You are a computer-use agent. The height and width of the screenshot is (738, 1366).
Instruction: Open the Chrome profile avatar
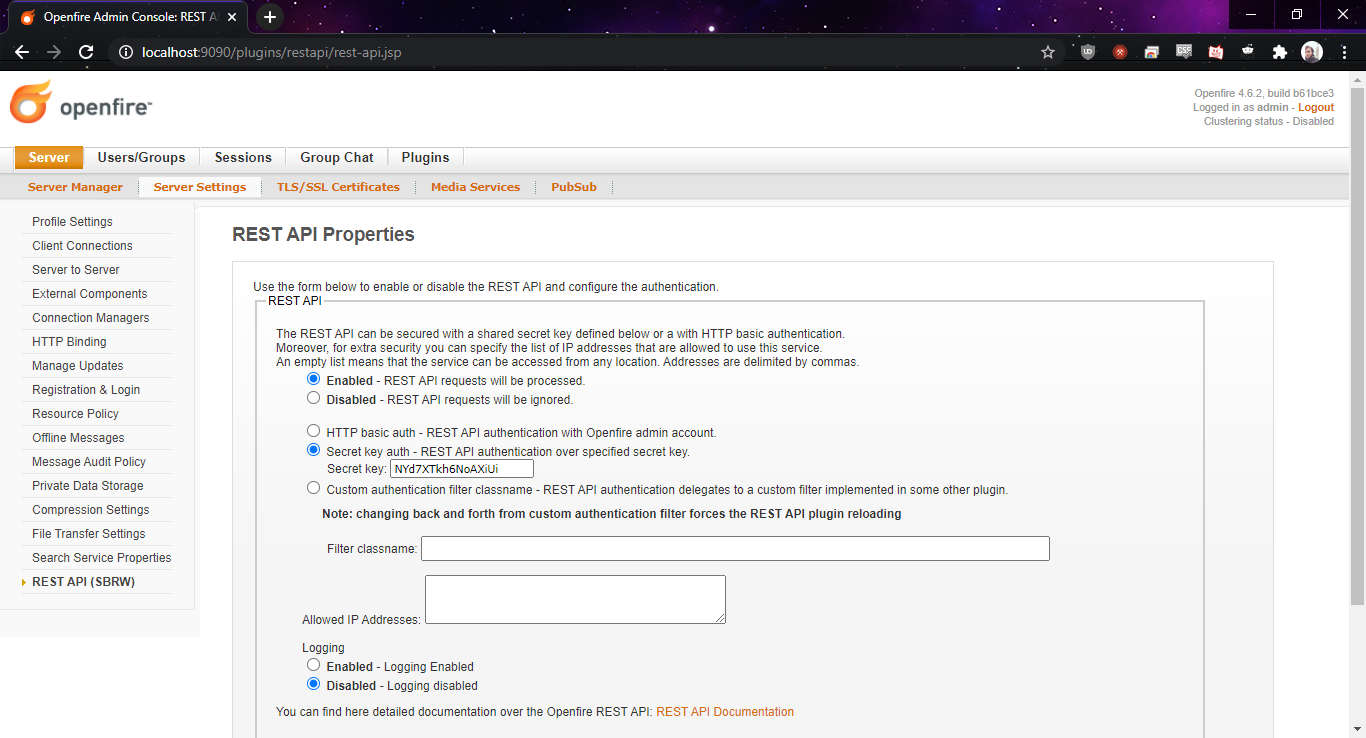tap(1312, 52)
